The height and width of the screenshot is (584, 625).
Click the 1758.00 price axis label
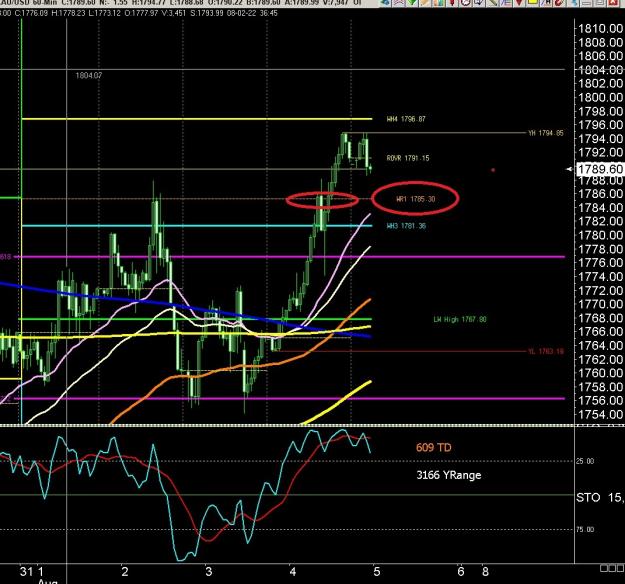[600, 387]
